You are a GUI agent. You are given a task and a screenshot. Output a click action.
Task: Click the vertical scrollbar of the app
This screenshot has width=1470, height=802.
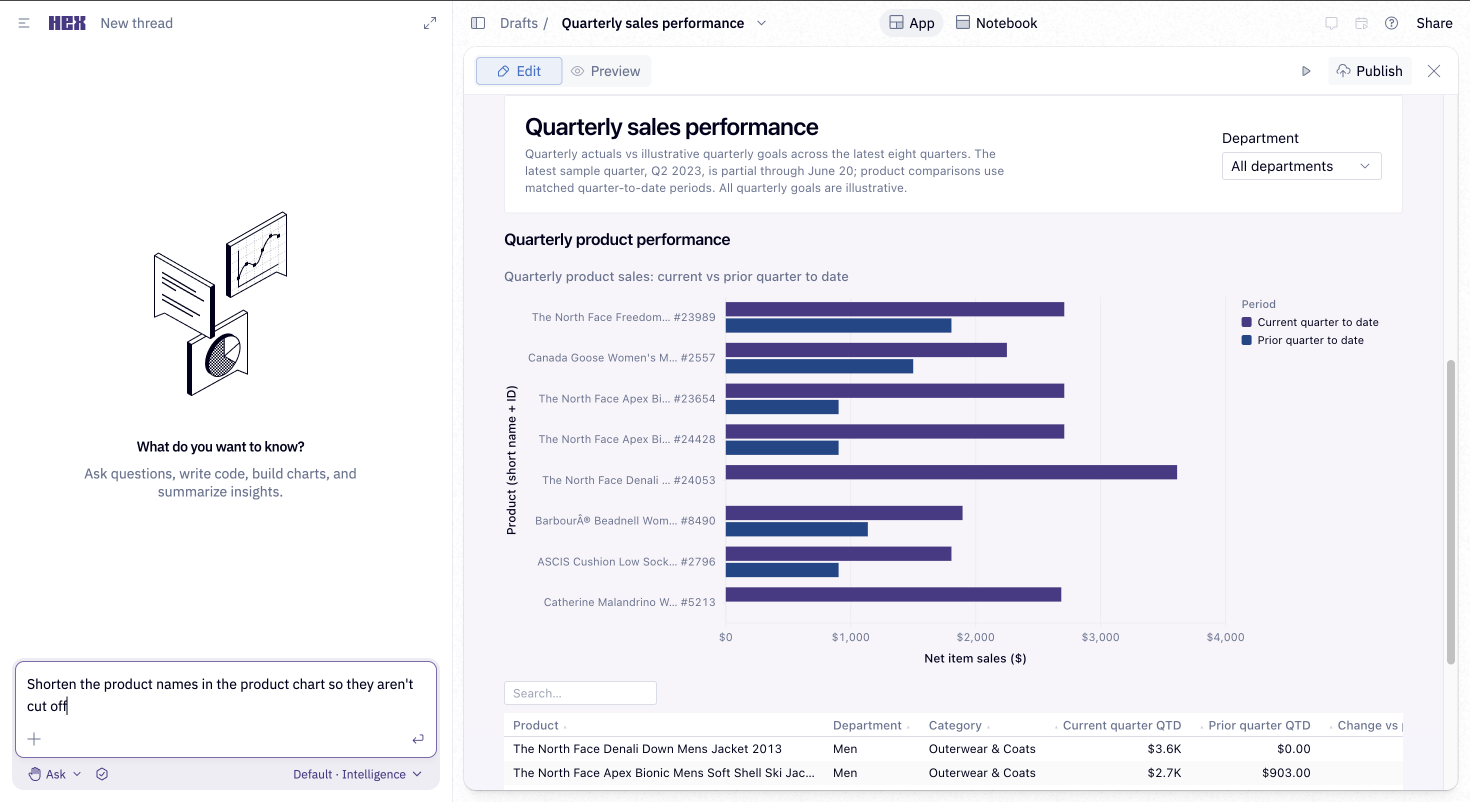click(x=1451, y=512)
